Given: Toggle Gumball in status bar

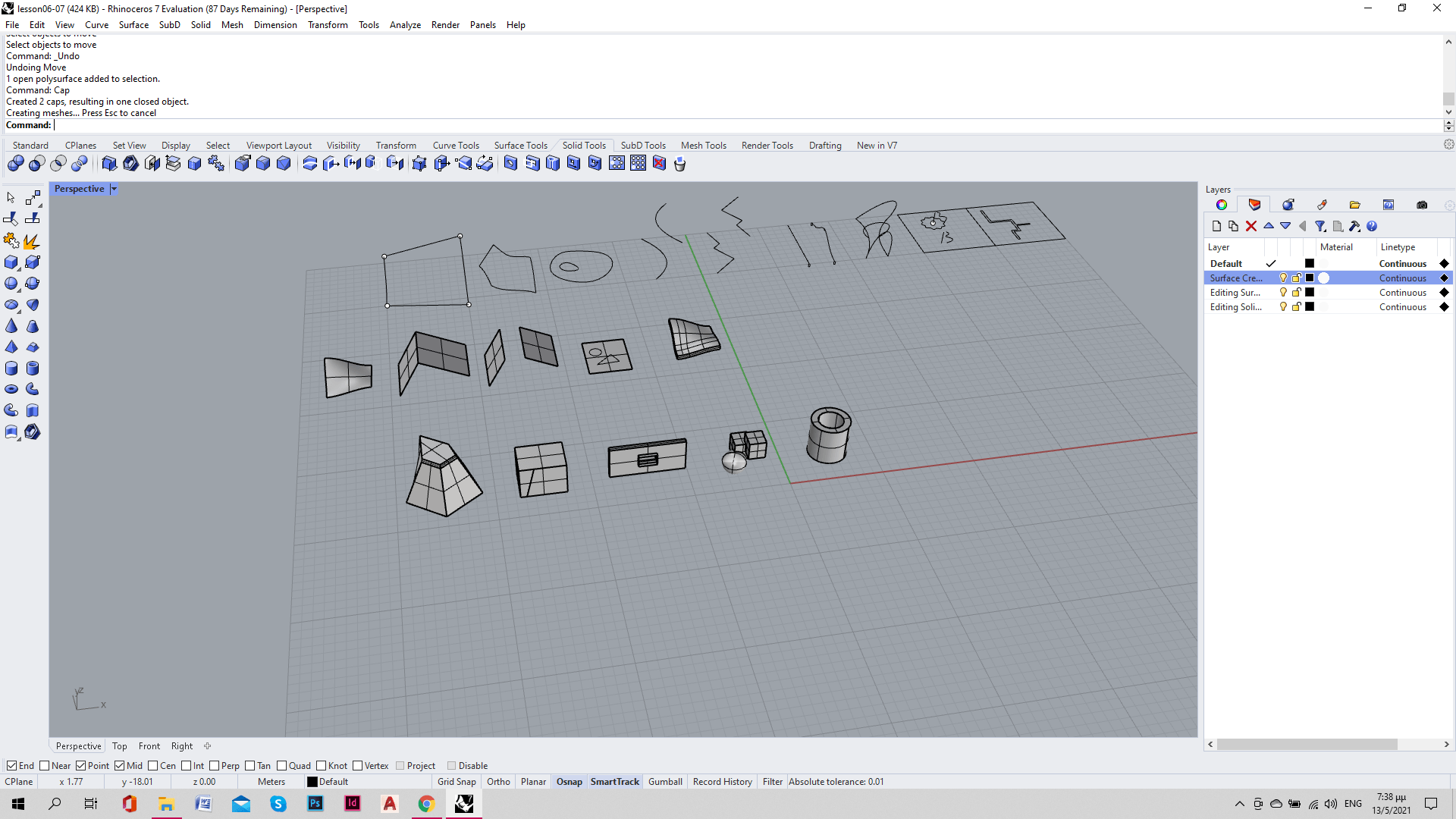Looking at the screenshot, I should tap(665, 782).
